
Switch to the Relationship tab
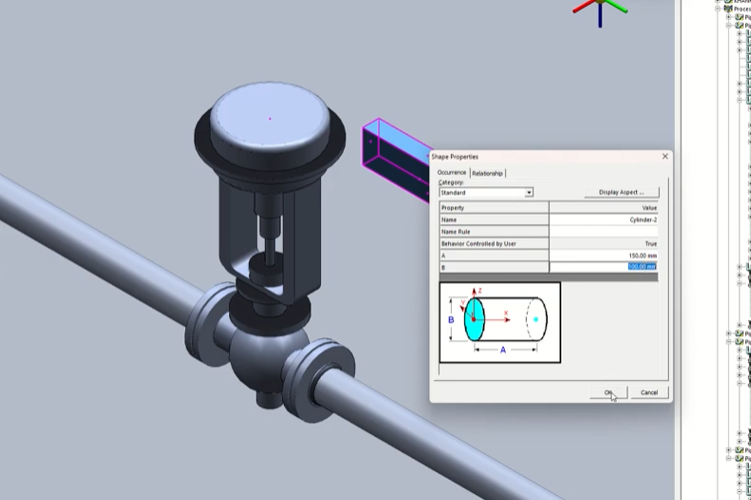pyautogui.click(x=488, y=173)
